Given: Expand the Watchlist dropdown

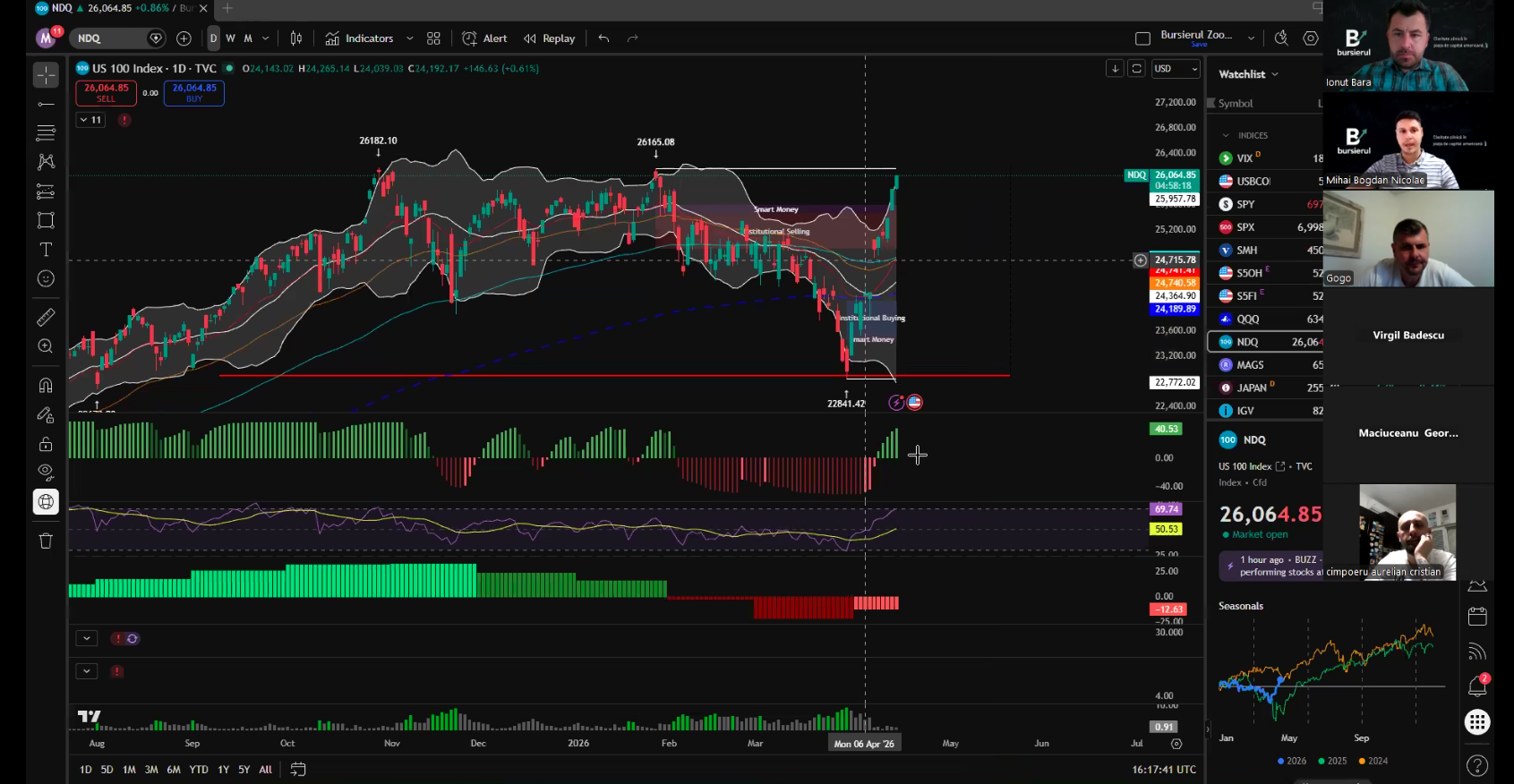Looking at the screenshot, I should pos(1248,74).
